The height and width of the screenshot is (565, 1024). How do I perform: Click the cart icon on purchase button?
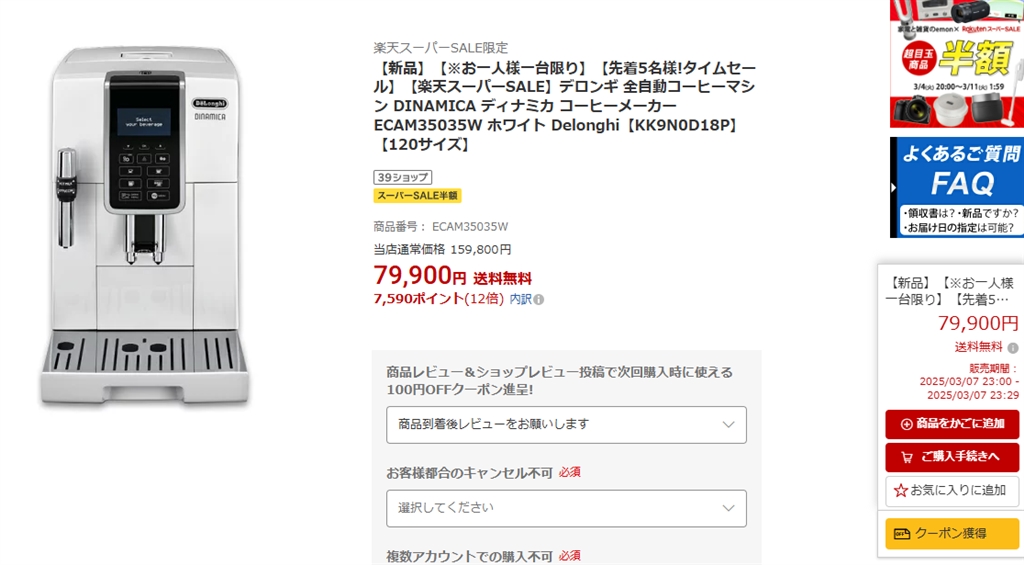coord(907,457)
